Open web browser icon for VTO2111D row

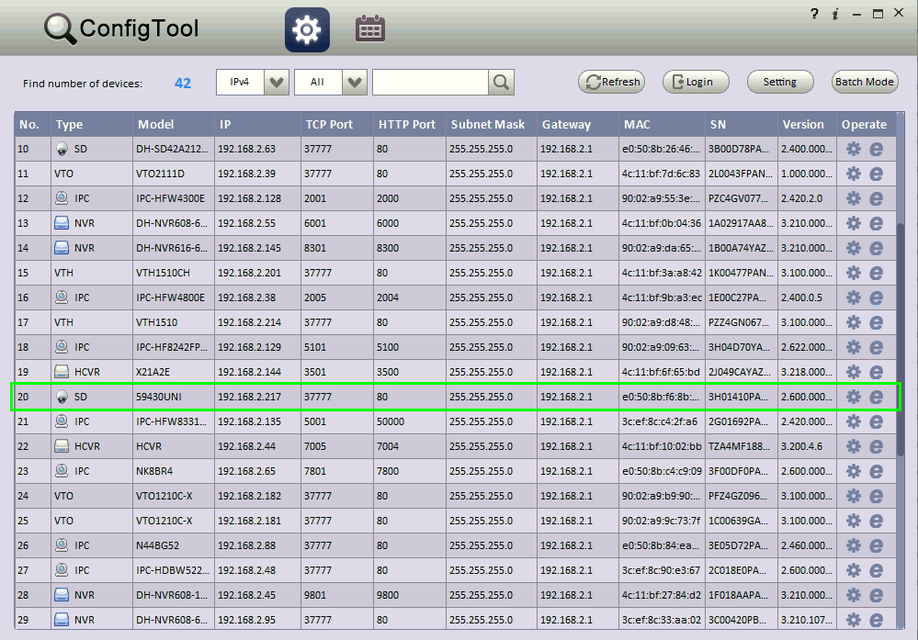[x=876, y=174]
